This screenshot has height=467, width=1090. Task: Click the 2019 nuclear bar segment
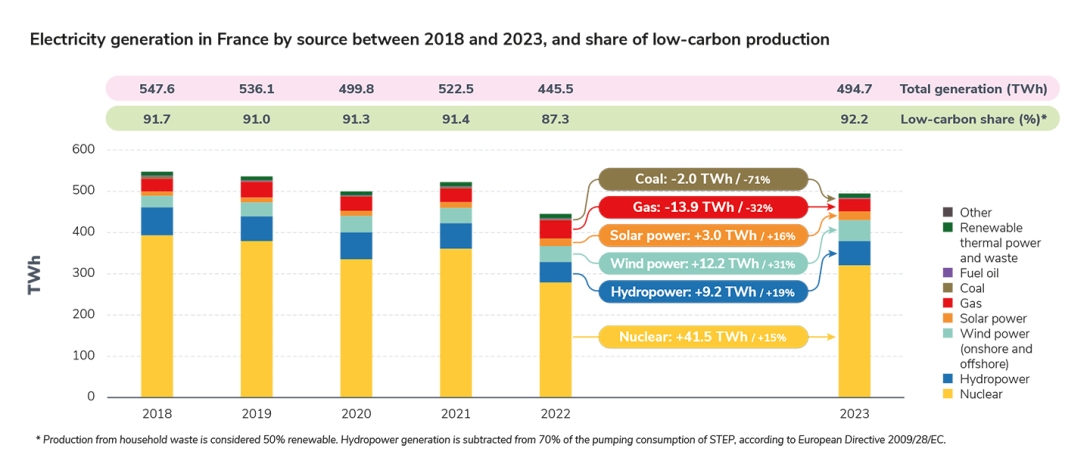pos(257,319)
